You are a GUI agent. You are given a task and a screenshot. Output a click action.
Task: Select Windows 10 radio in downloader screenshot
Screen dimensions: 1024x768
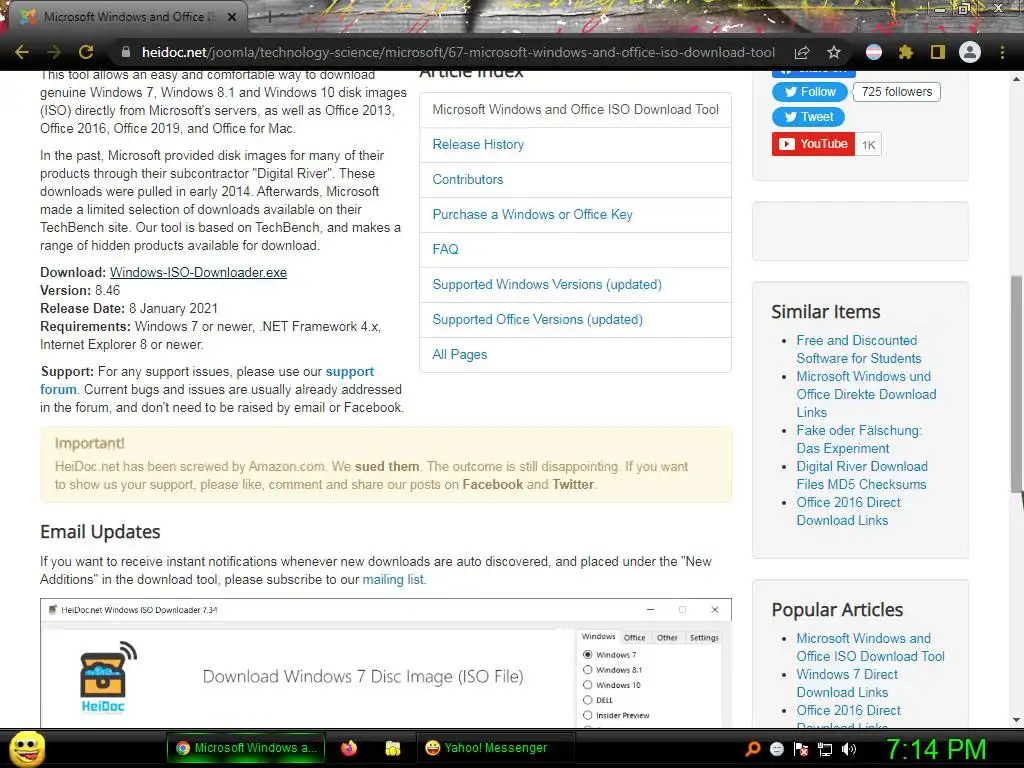point(588,685)
